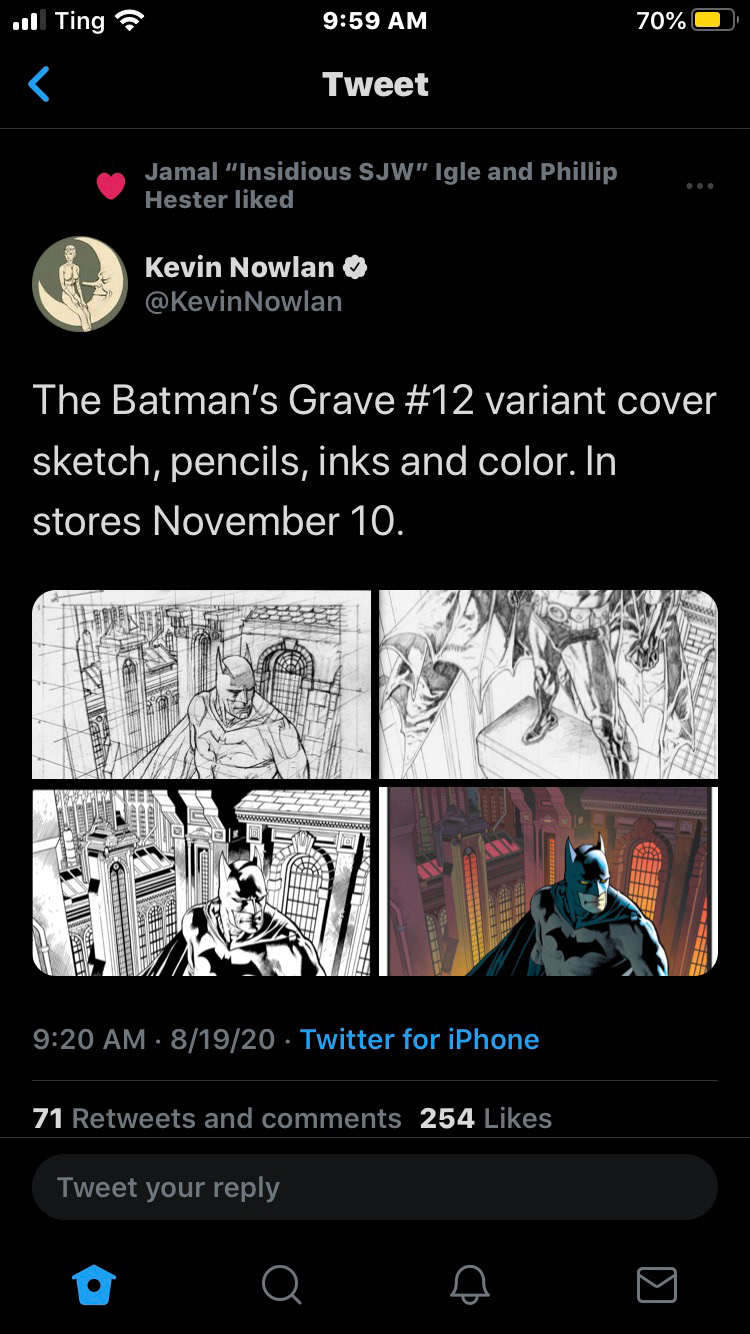Go to the Home tab icon

click(x=96, y=1283)
